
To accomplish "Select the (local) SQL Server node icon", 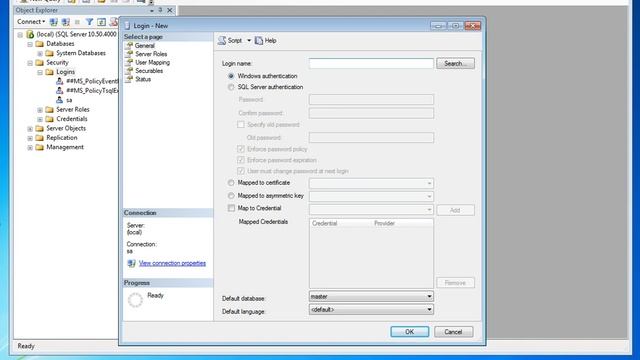I will [30, 34].
